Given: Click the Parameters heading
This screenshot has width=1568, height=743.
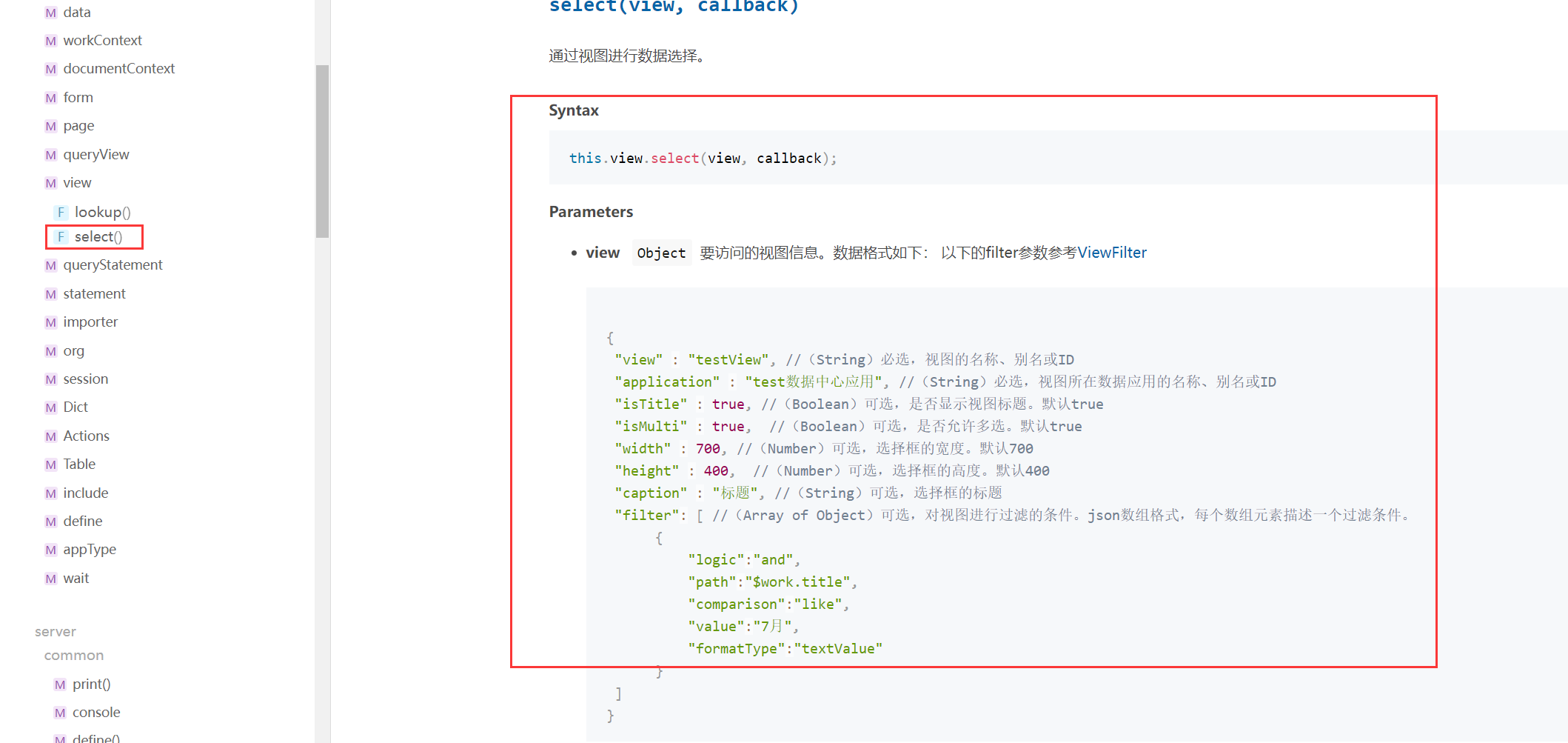Looking at the screenshot, I should (x=591, y=212).
